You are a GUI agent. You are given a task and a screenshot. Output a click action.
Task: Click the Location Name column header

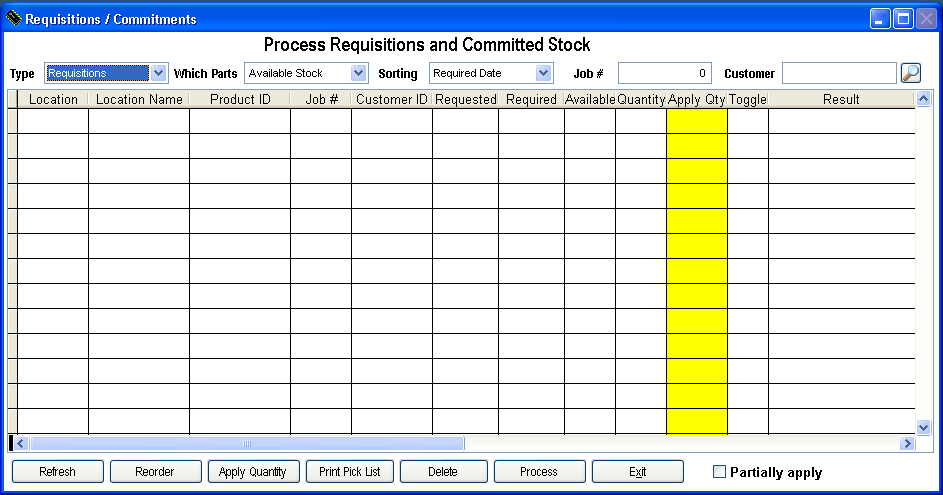point(139,99)
